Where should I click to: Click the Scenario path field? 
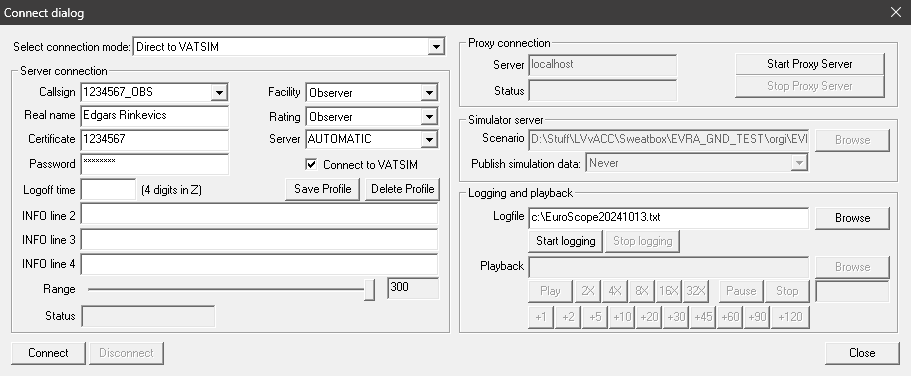point(668,139)
